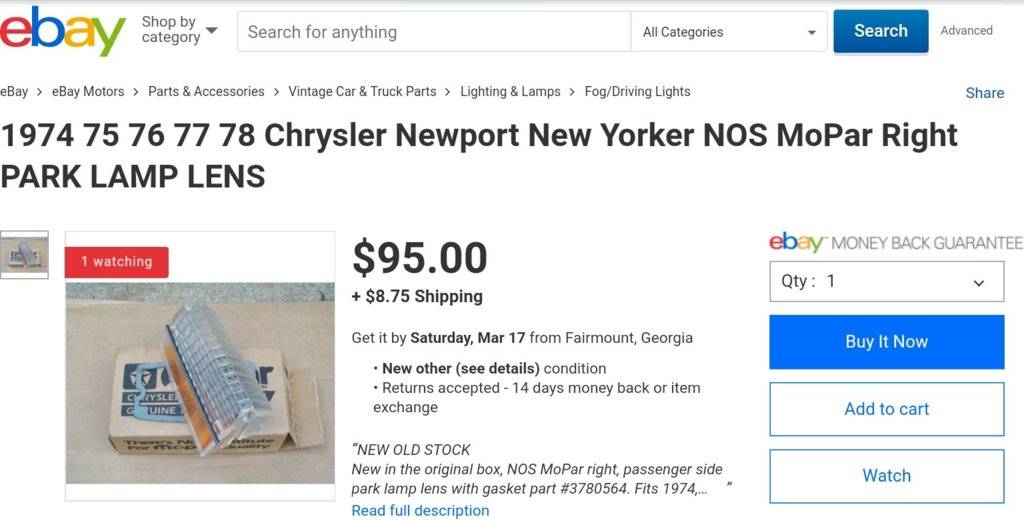1024x521 pixels.
Task: Select Vintage Car & Truck Parts breadcrumb
Action: click(362, 91)
